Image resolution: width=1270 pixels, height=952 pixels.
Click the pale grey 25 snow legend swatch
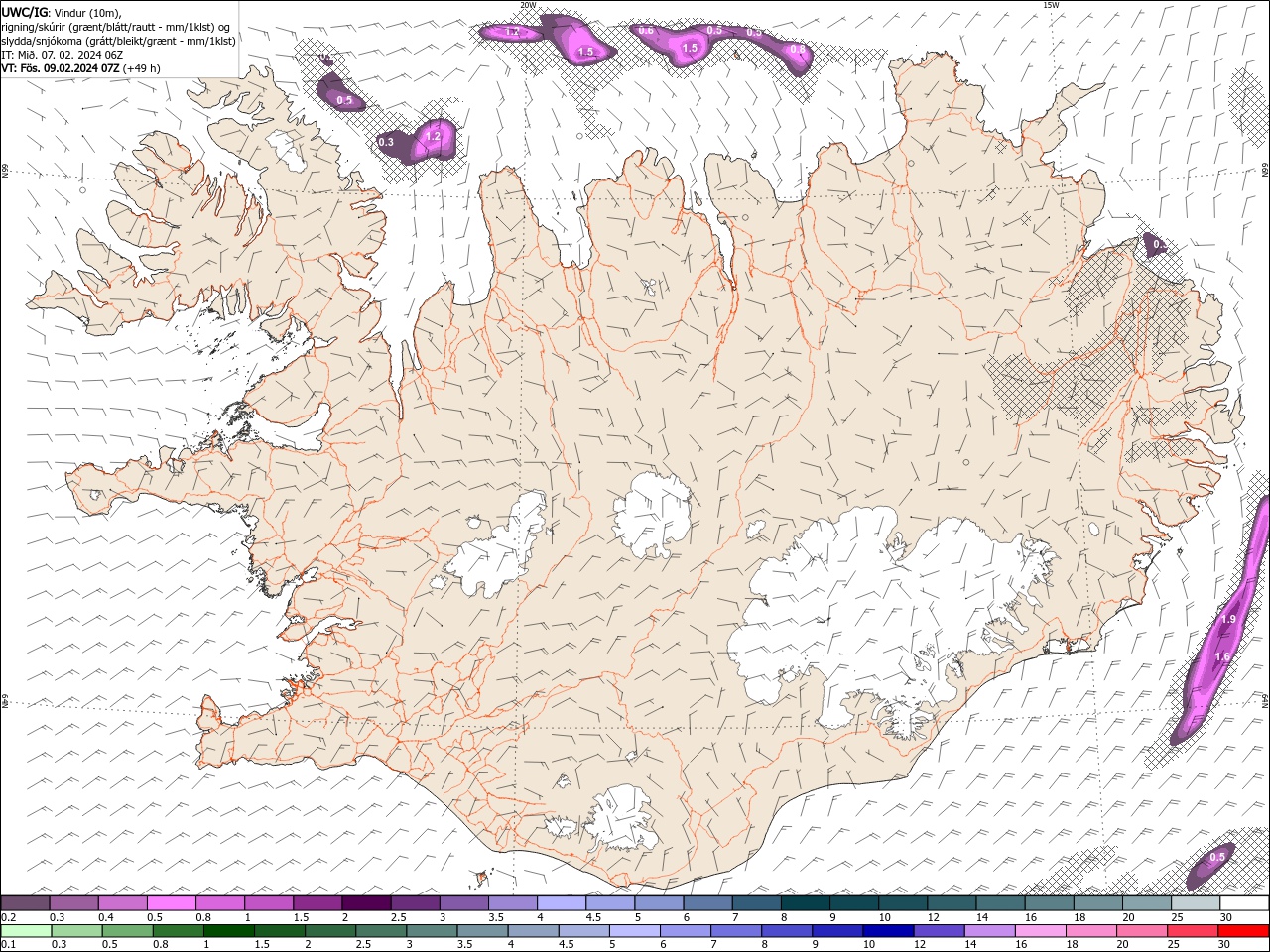pyautogui.click(x=1195, y=903)
